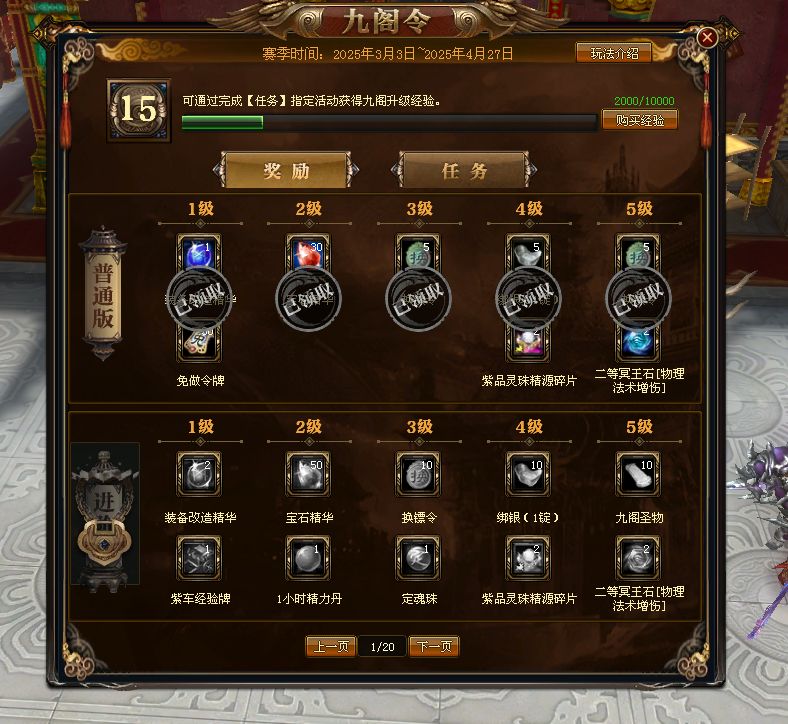Select the 绑银(1锭) silver ingot icon
788x724 pixels.
pos(528,474)
